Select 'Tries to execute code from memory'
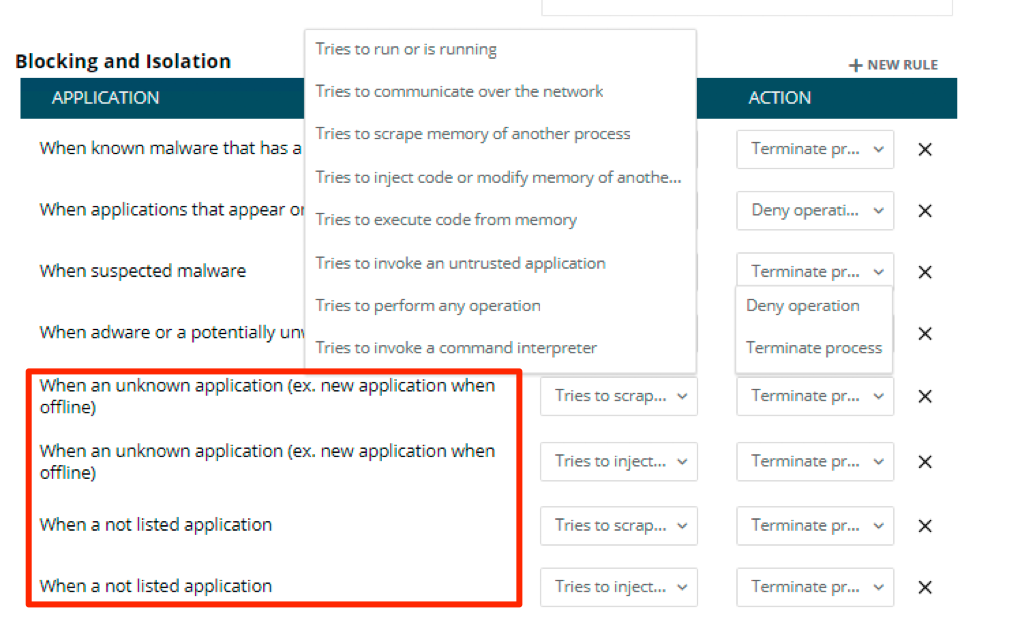Screen dimensions: 1016x618 point(446,220)
